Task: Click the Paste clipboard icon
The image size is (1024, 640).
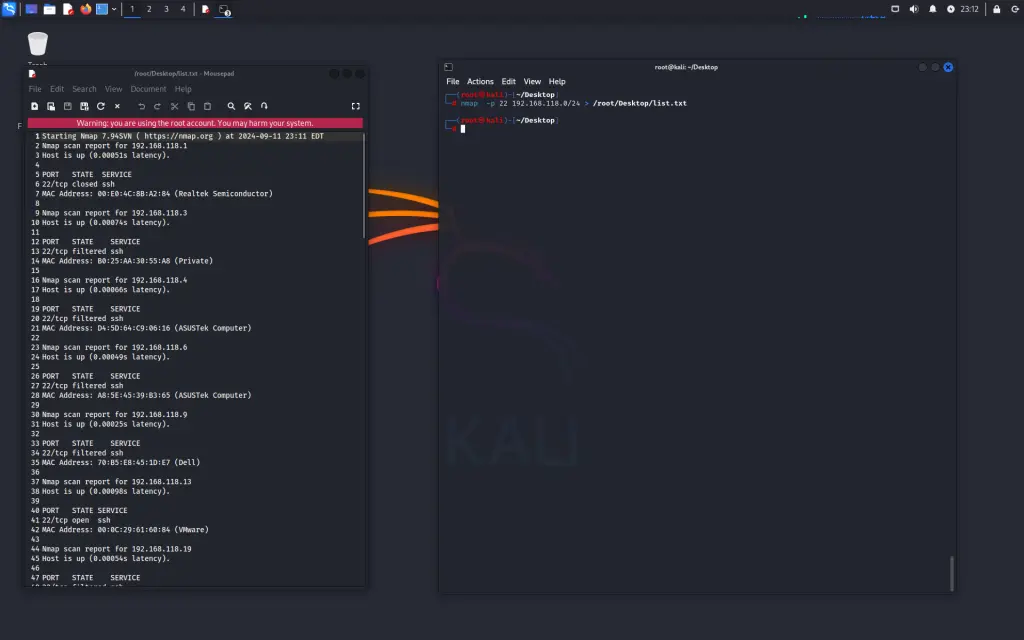Action: click(207, 106)
